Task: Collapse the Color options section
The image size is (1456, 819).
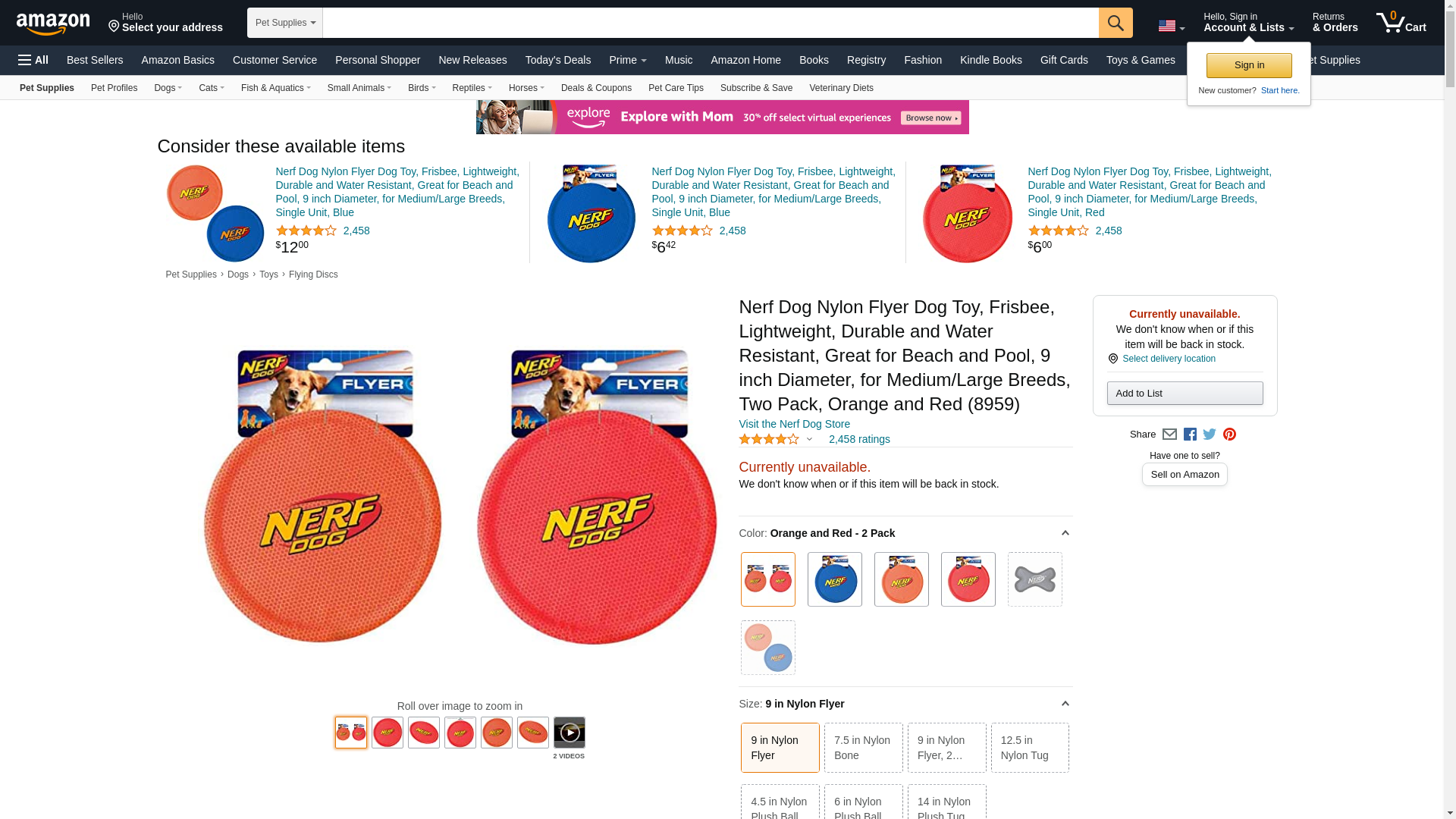Action: tap(1065, 533)
